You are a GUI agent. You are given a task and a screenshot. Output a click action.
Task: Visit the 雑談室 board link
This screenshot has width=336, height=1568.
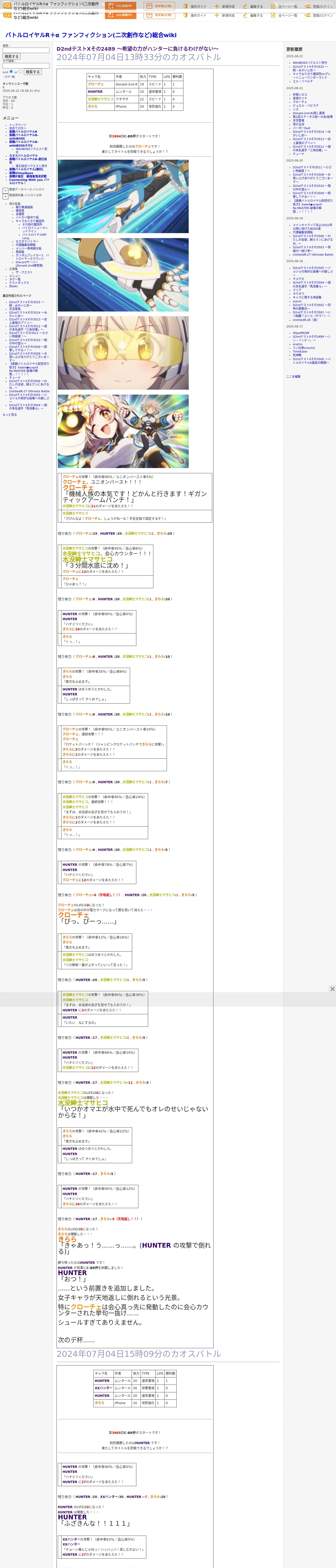click(x=20, y=211)
